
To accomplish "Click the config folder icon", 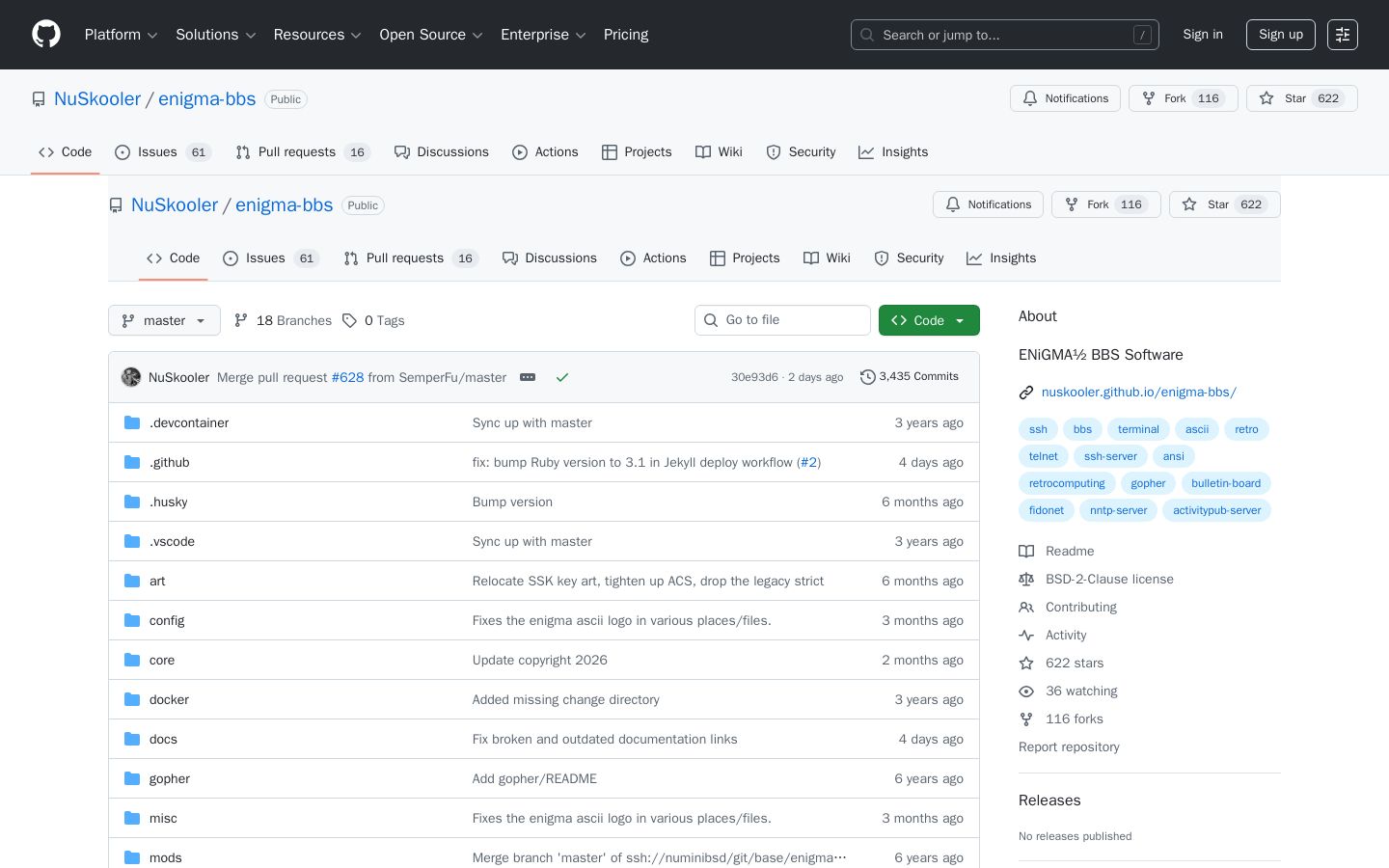I will click(x=132, y=620).
